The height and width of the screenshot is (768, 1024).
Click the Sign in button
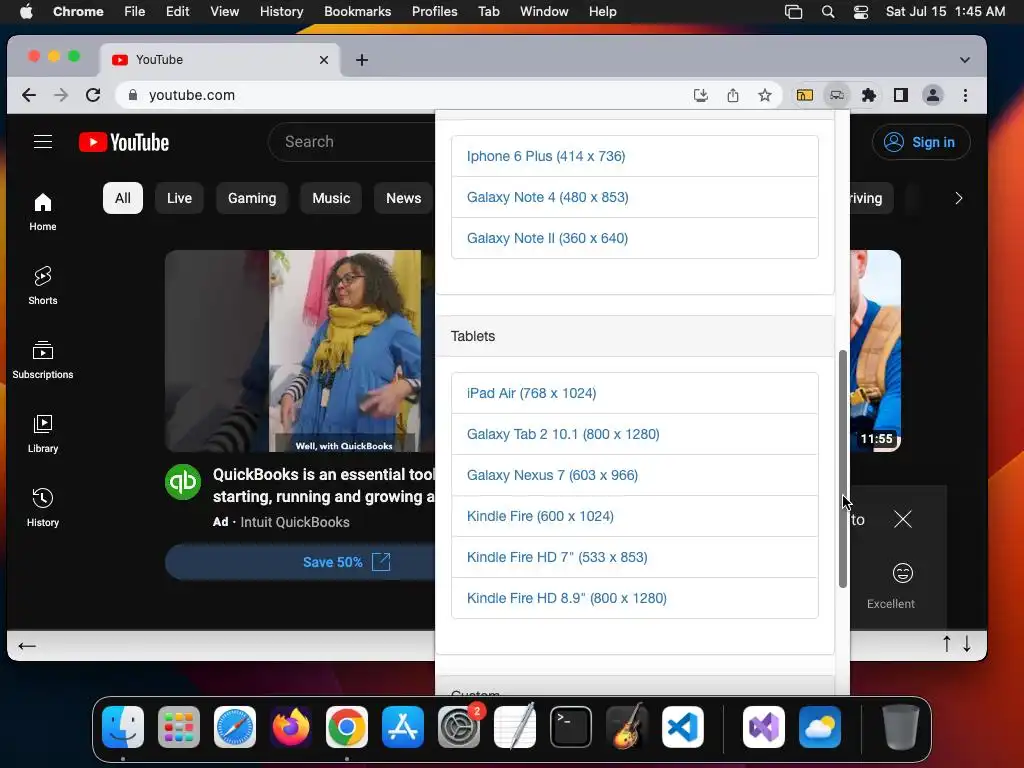(x=921, y=142)
